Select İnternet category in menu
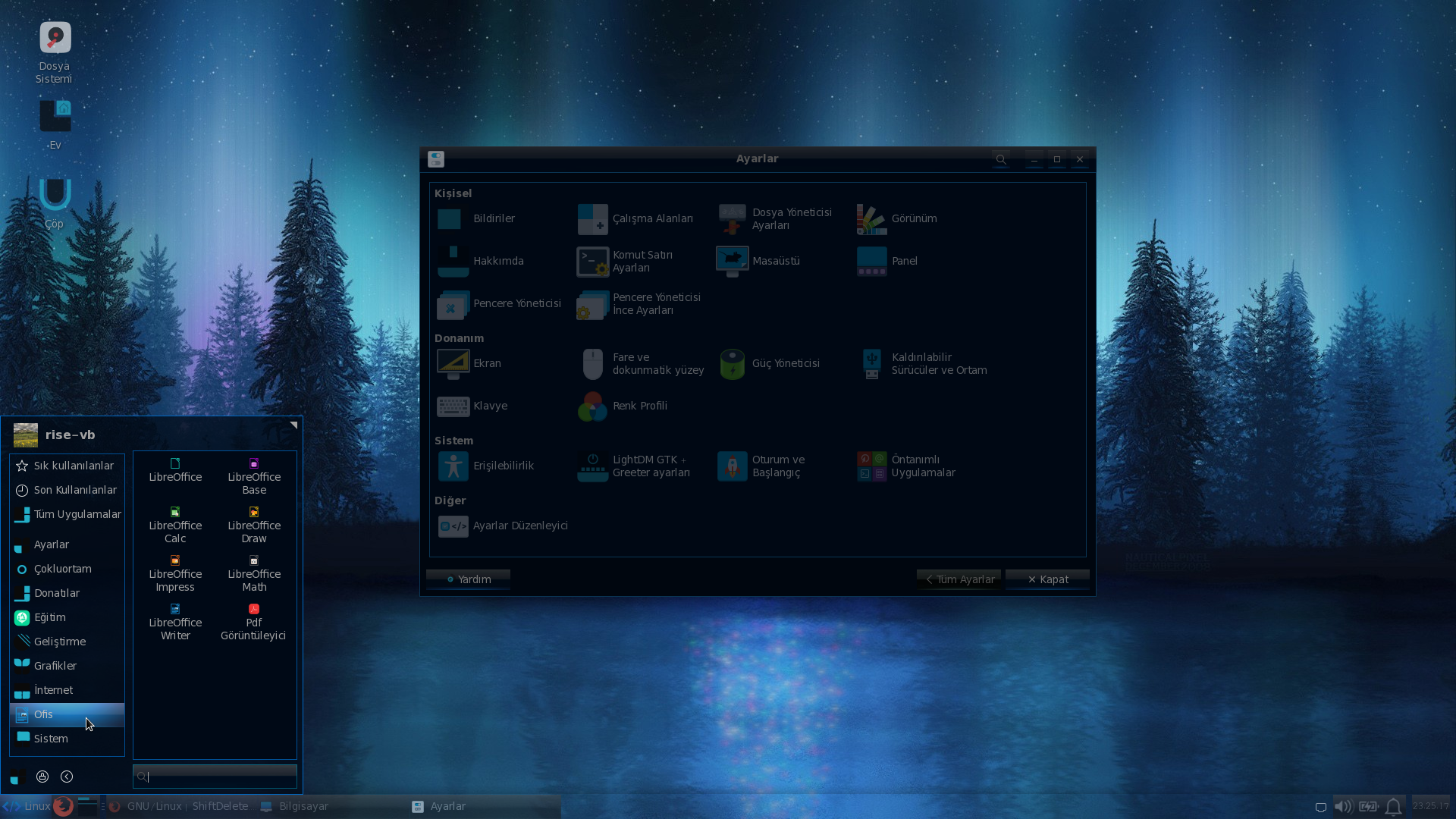Screen dimensions: 1456x819 coord(53,690)
